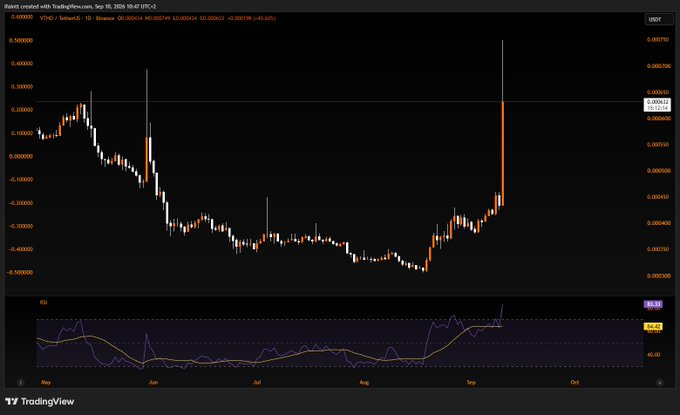
Task: Select the RSI indicator label
Action: (x=43, y=302)
